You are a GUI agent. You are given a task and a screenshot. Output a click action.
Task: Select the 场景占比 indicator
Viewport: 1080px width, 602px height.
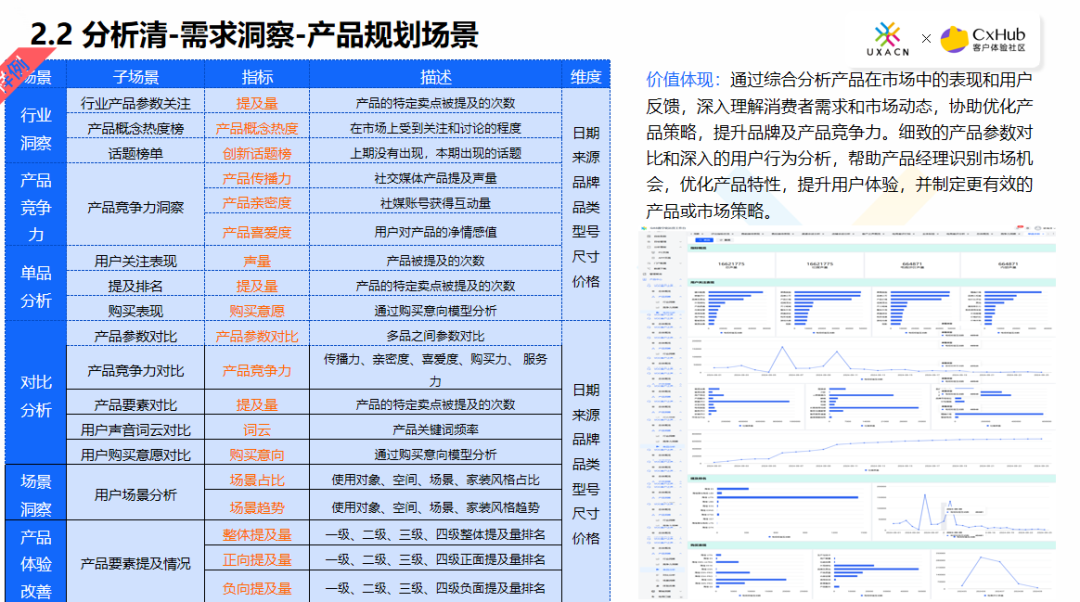257,480
